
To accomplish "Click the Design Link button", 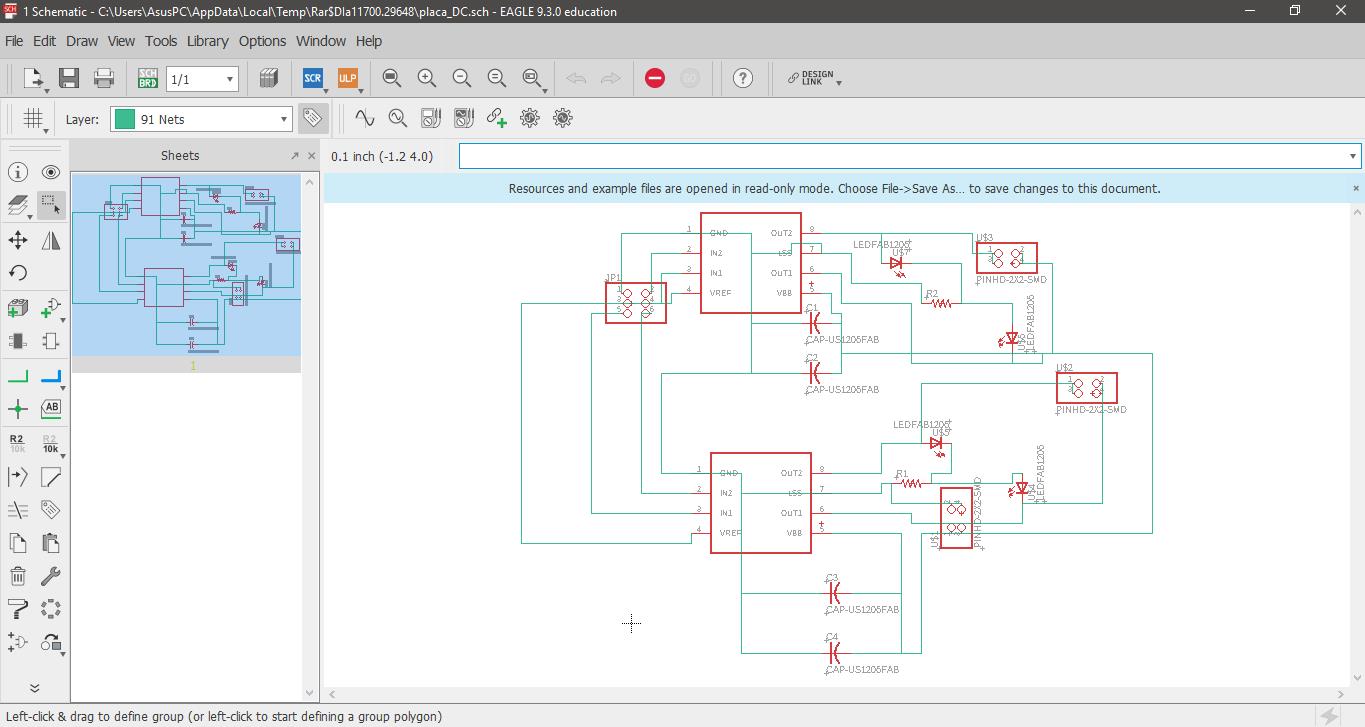I will point(814,78).
